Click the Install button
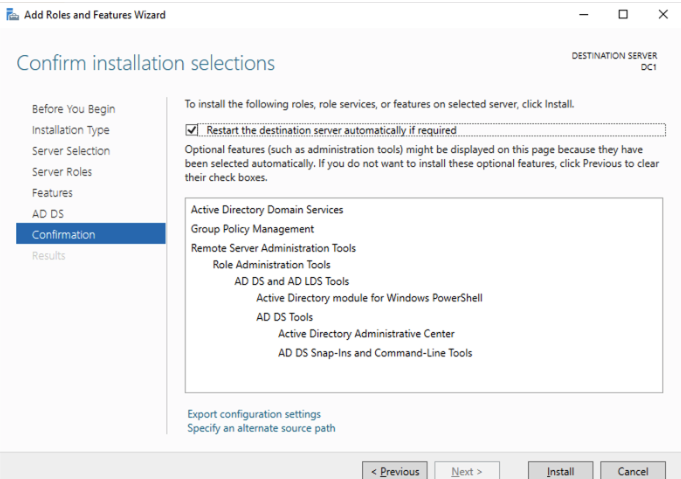 point(560,471)
